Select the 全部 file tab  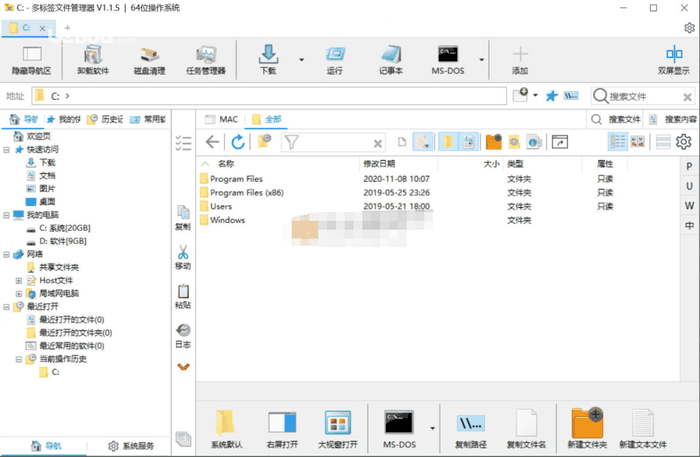tap(267, 119)
